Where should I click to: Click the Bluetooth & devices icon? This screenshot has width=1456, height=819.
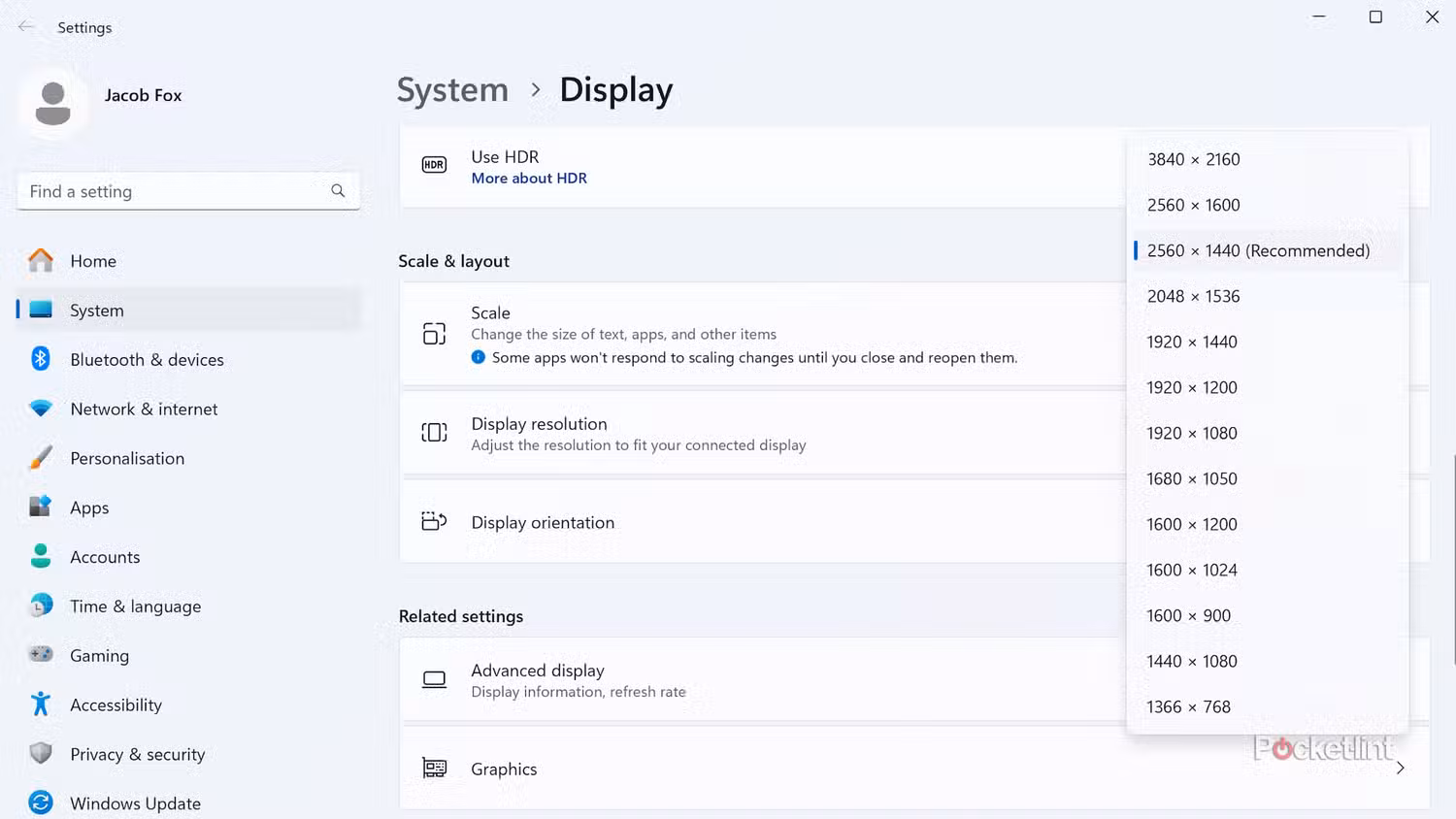click(x=41, y=359)
